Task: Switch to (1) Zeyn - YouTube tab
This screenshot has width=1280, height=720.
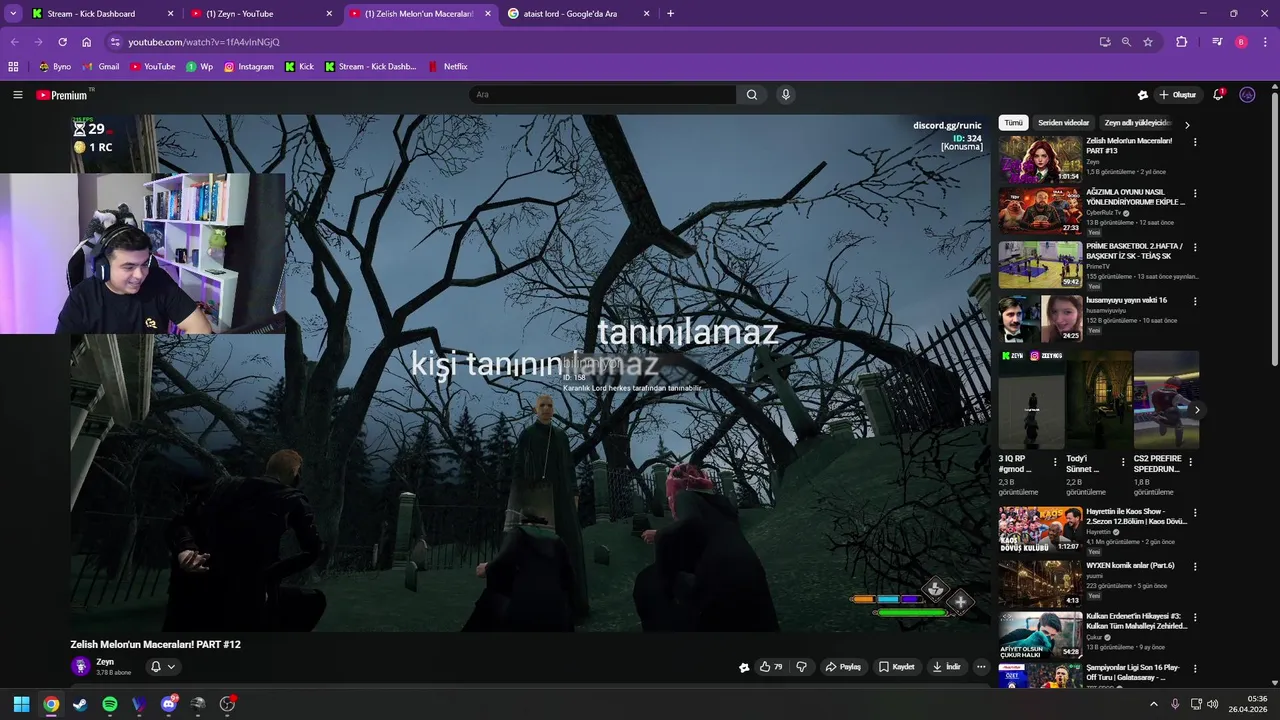Action: click(x=262, y=14)
